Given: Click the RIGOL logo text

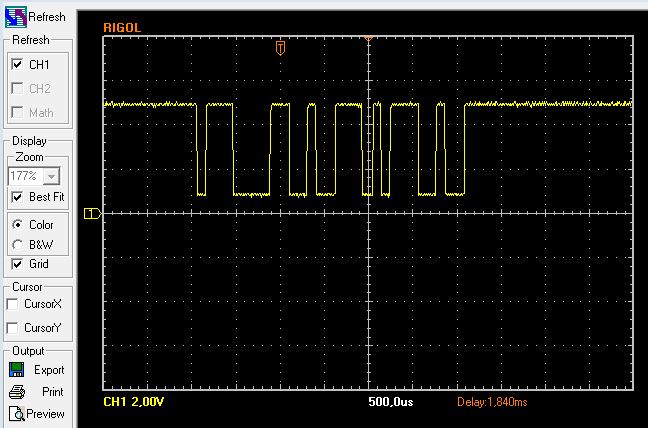Looking at the screenshot, I should pyautogui.click(x=122, y=28).
